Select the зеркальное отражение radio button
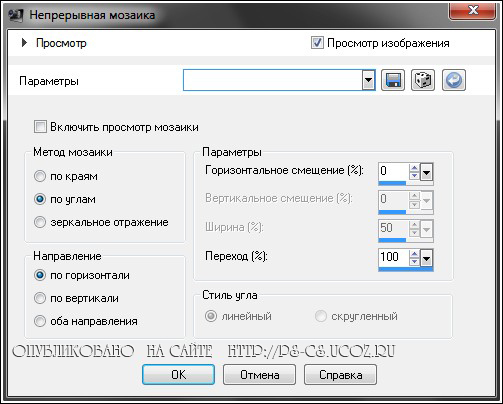The image size is (503, 404). tap(40, 222)
